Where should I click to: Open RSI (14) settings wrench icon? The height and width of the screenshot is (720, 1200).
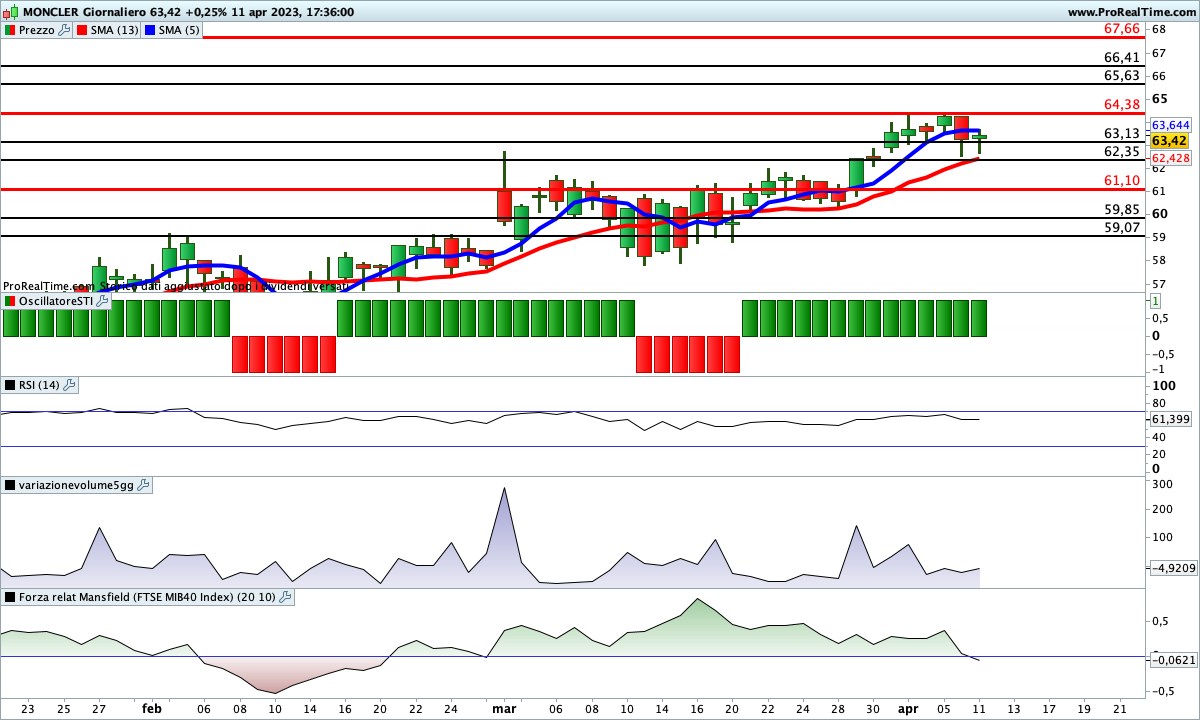70,385
